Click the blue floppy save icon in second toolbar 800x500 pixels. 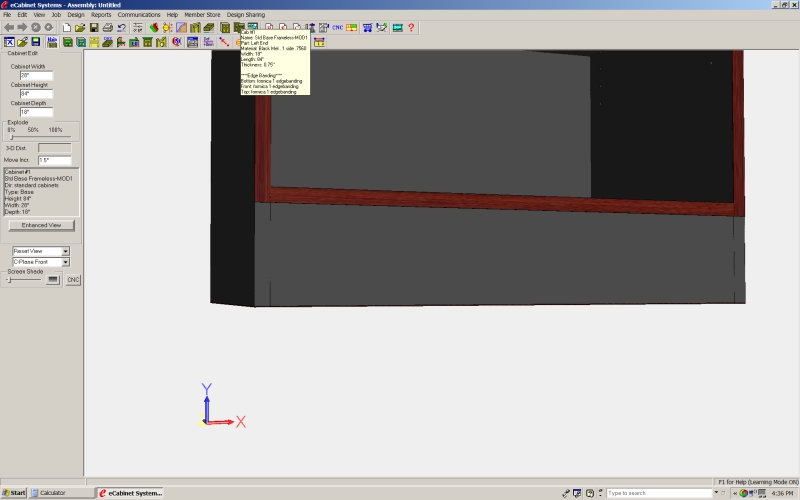click(36, 42)
